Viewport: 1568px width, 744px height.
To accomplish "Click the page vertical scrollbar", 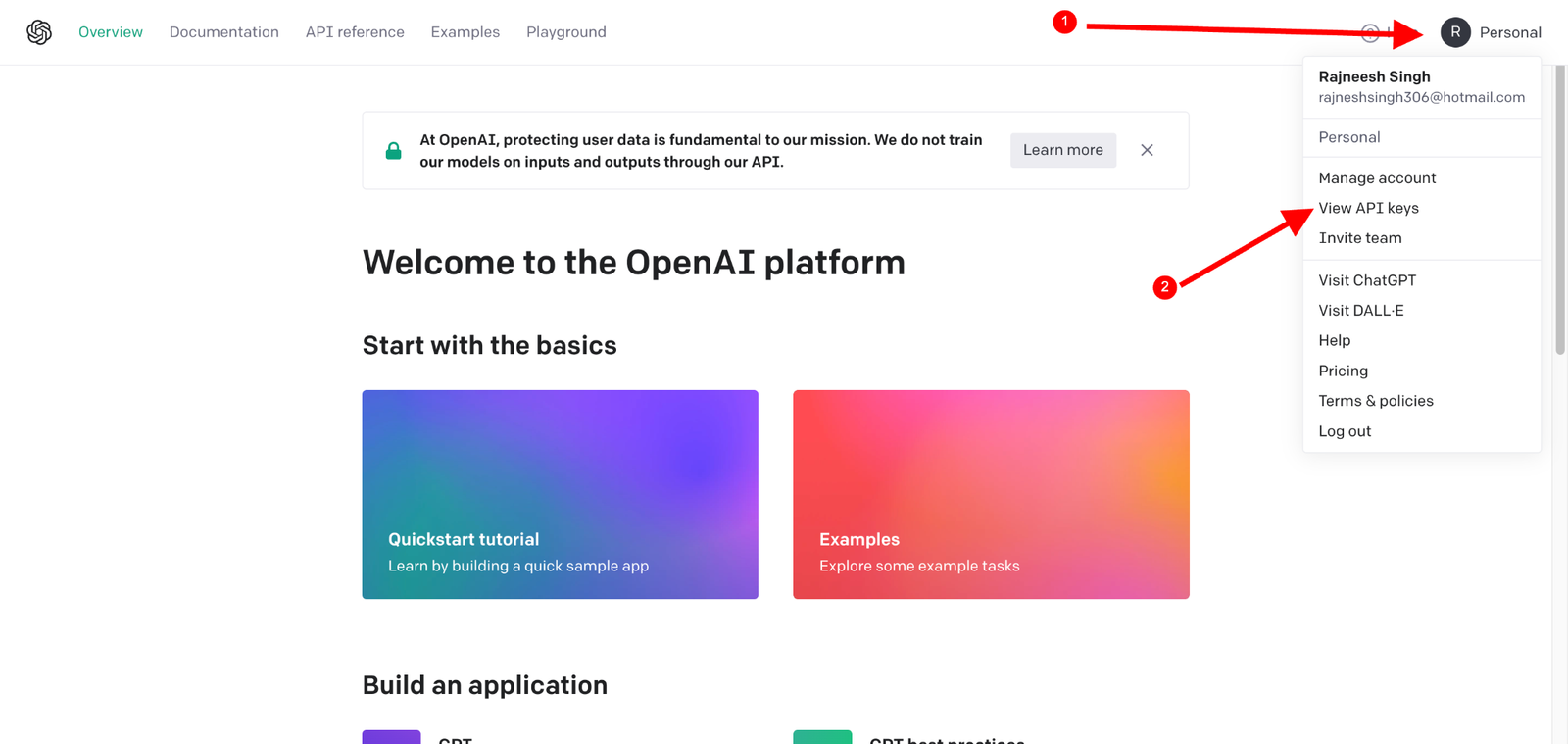I will tap(1560, 210).
